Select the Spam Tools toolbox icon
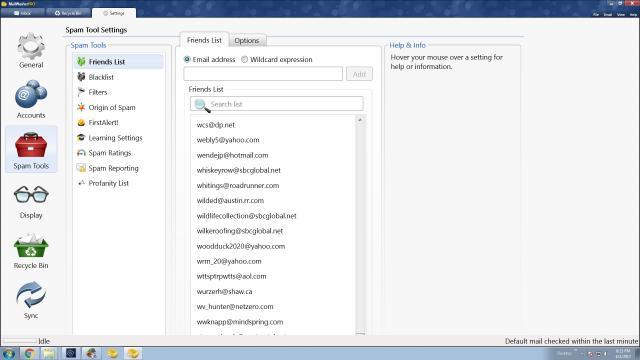This screenshot has height=360, width=640. click(x=31, y=145)
